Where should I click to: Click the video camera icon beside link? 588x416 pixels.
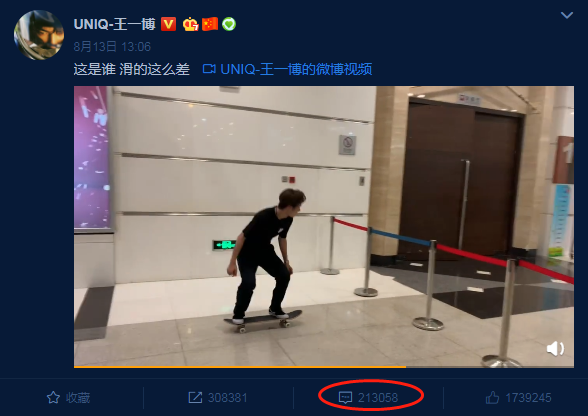[209, 69]
